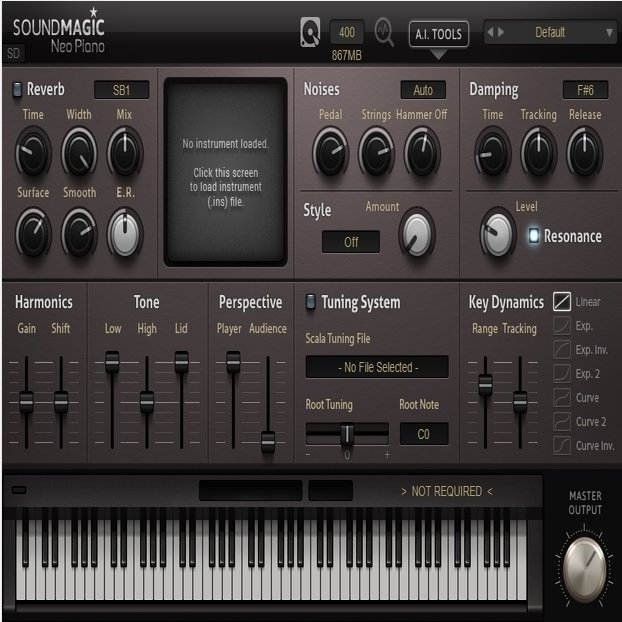The width and height of the screenshot is (622, 622).
Task: Select the Exp. key dynamics curve
Action: [562, 326]
